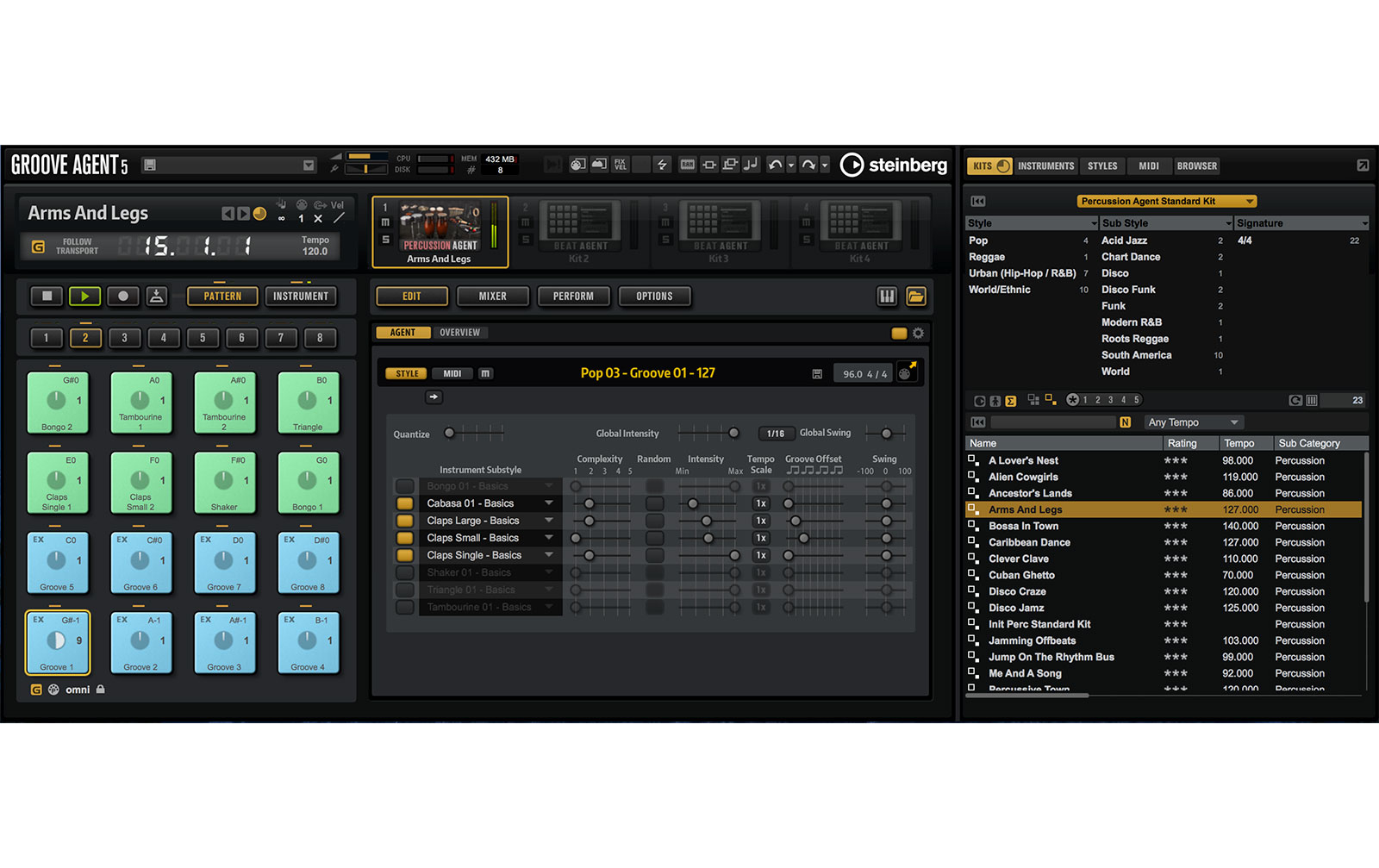Enable the Shaker 01 - Basics instrument
Image resolution: width=1379 pixels, height=868 pixels.
tap(404, 572)
